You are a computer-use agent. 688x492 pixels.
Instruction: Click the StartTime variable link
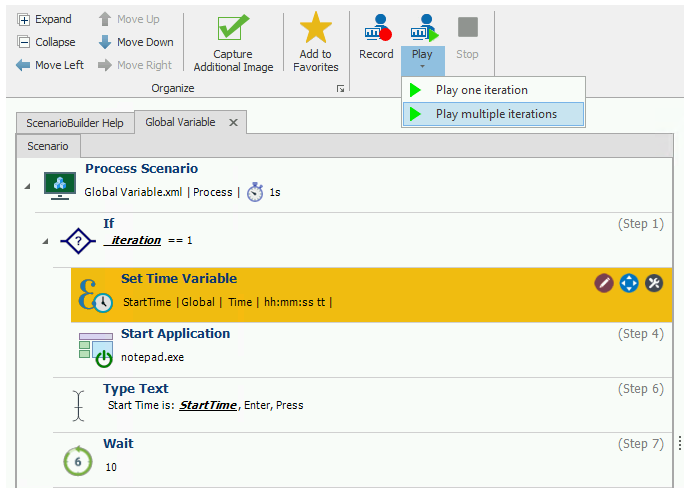[x=208, y=405]
